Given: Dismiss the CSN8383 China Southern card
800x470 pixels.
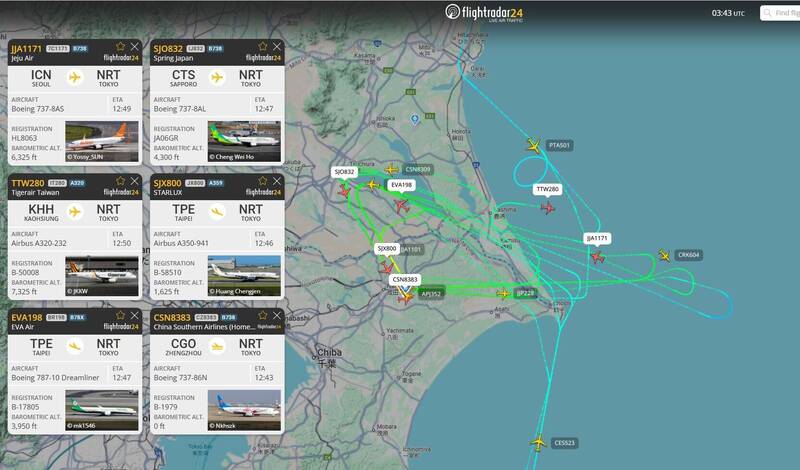Looking at the screenshot, I should (277, 315).
